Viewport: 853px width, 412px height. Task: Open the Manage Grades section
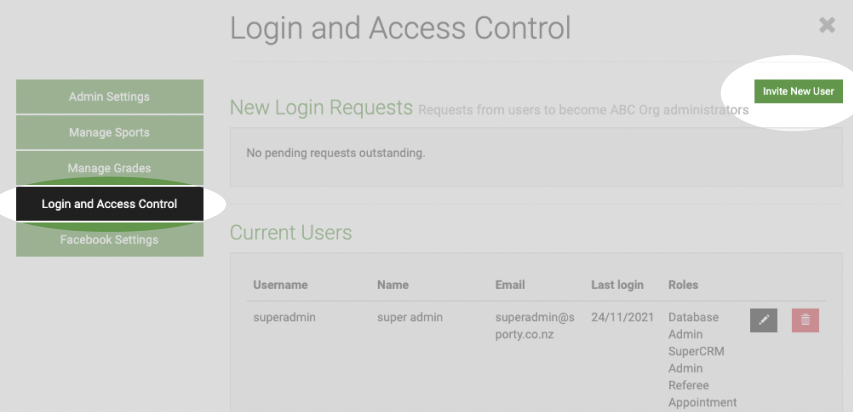[109, 168]
